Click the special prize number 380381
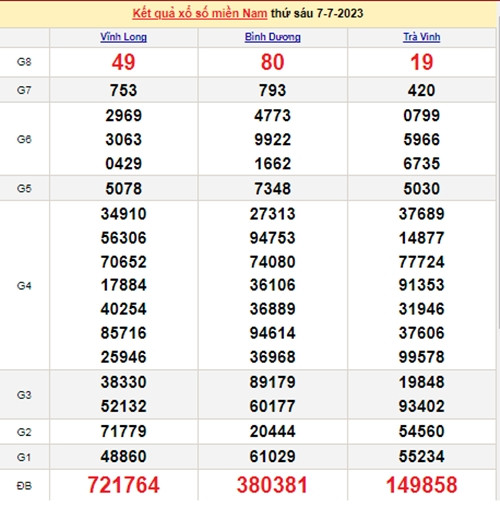Image resolution: width=500 pixels, height=507 pixels. pyautogui.click(x=272, y=485)
